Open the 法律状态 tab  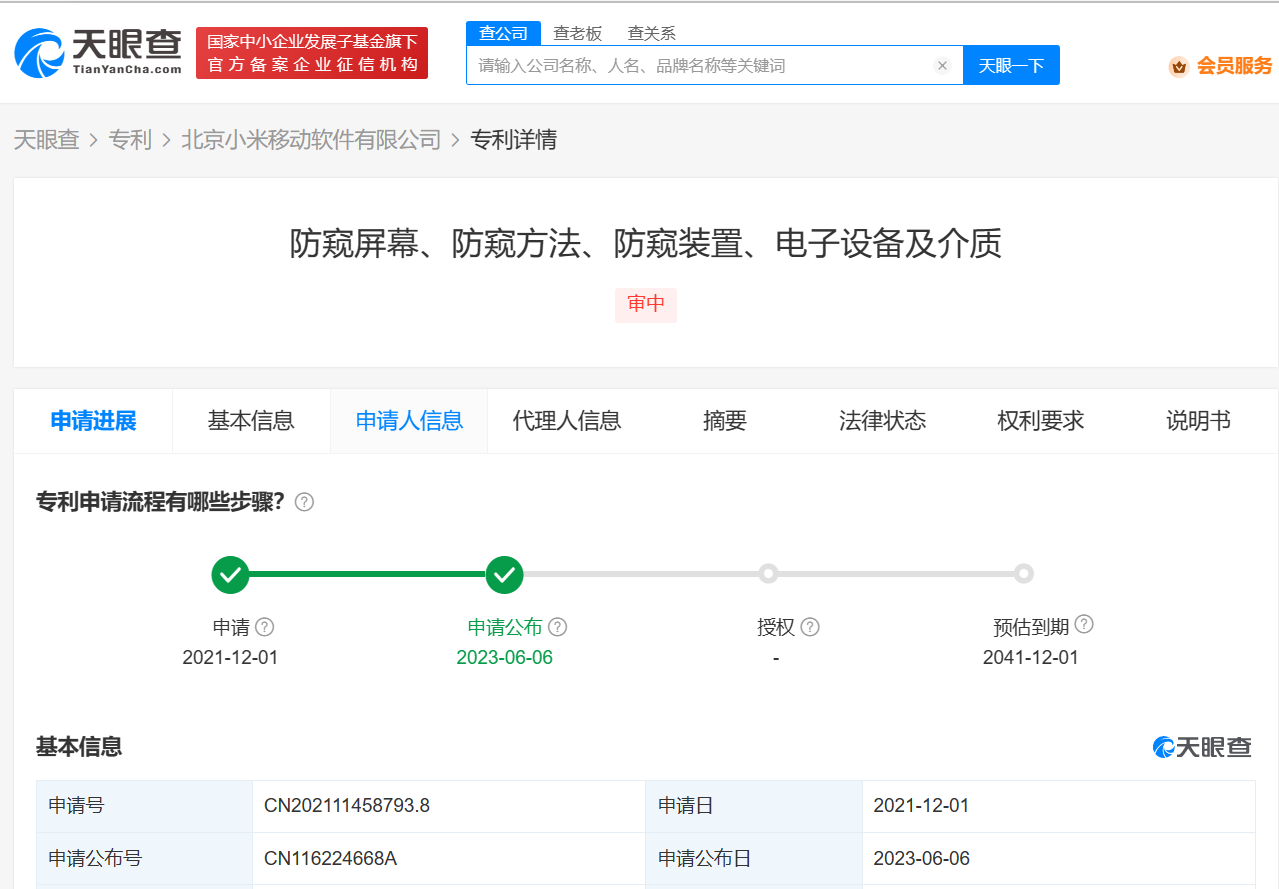click(882, 421)
